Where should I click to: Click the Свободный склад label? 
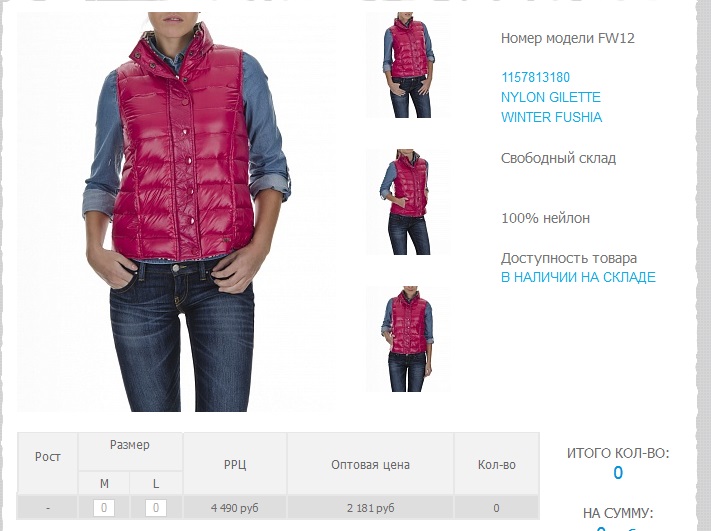coord(558,158)
